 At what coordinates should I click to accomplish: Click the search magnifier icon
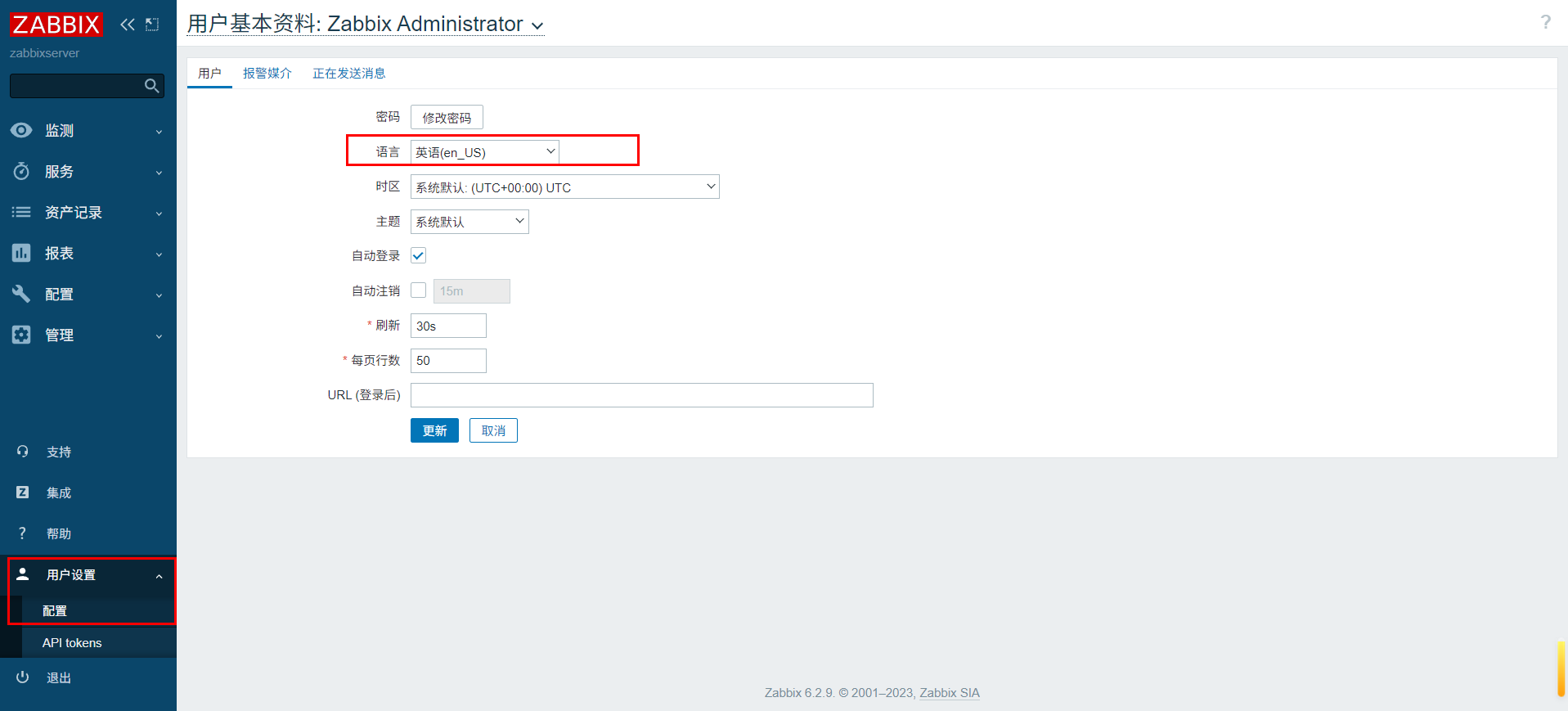pos(151,86)
